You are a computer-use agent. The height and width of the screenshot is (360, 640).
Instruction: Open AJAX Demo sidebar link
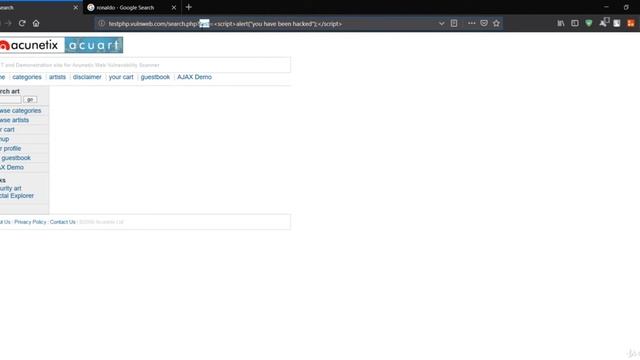12,167
